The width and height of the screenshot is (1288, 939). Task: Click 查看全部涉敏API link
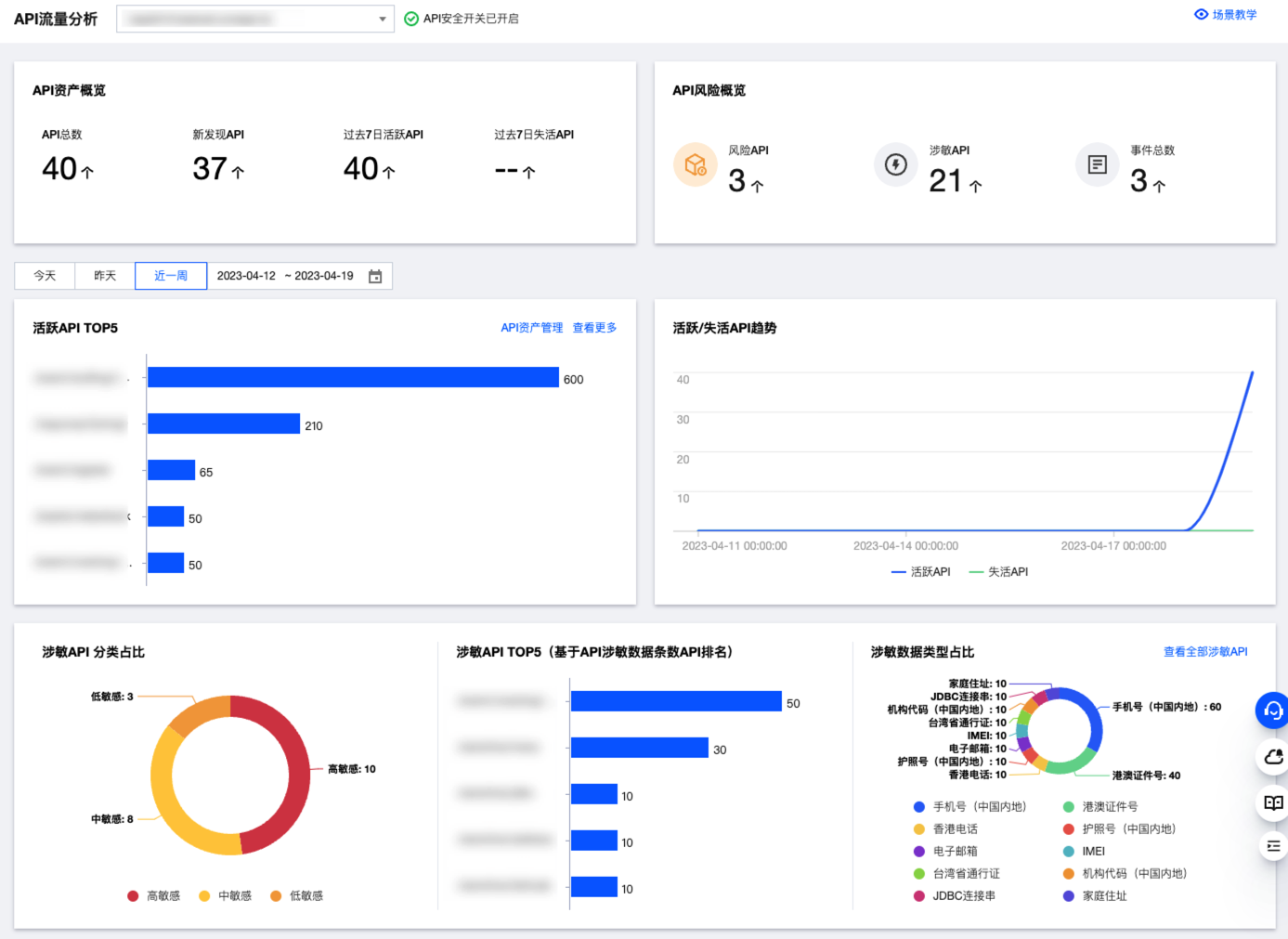click(1204, 652)
